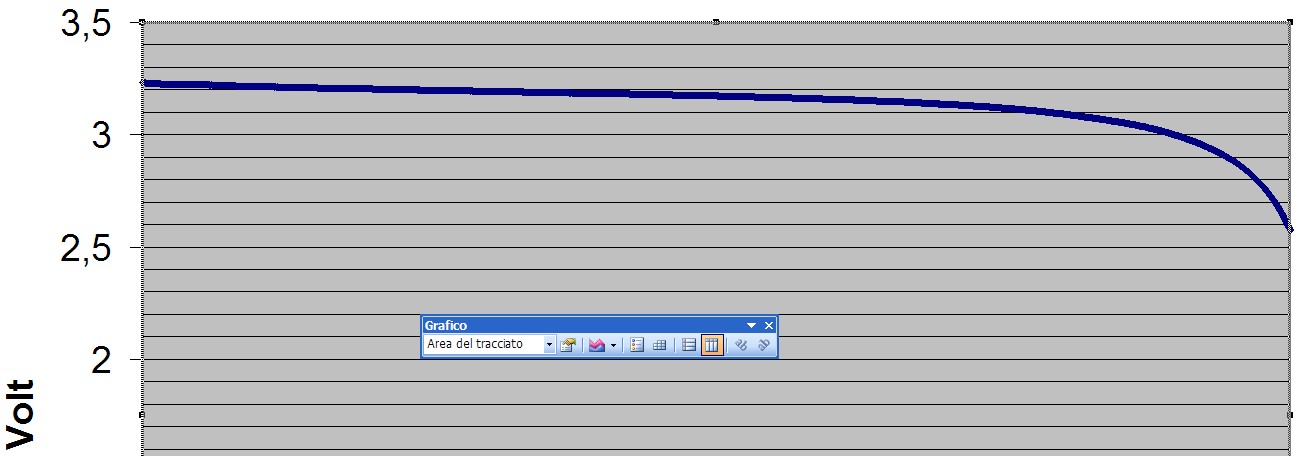The image size is (1303, 456).
Task: Click the last data point of curve
Action: coord(1290,229)
